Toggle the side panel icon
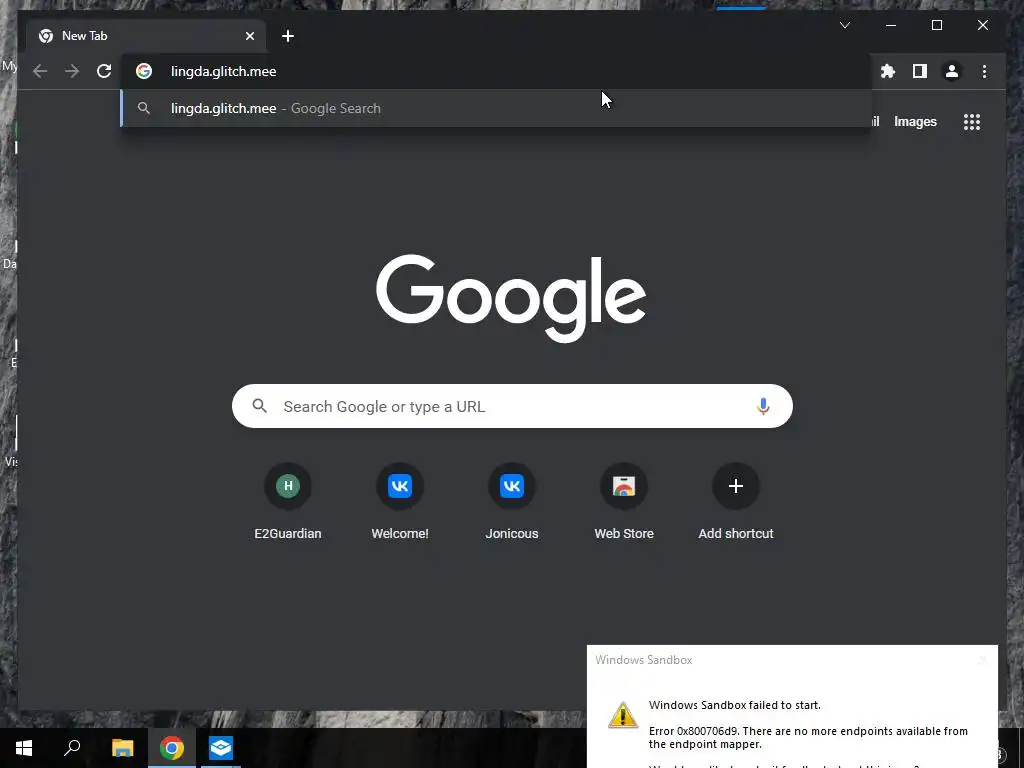The width and height of the screenshot is (1024, 768). (920, 71)
